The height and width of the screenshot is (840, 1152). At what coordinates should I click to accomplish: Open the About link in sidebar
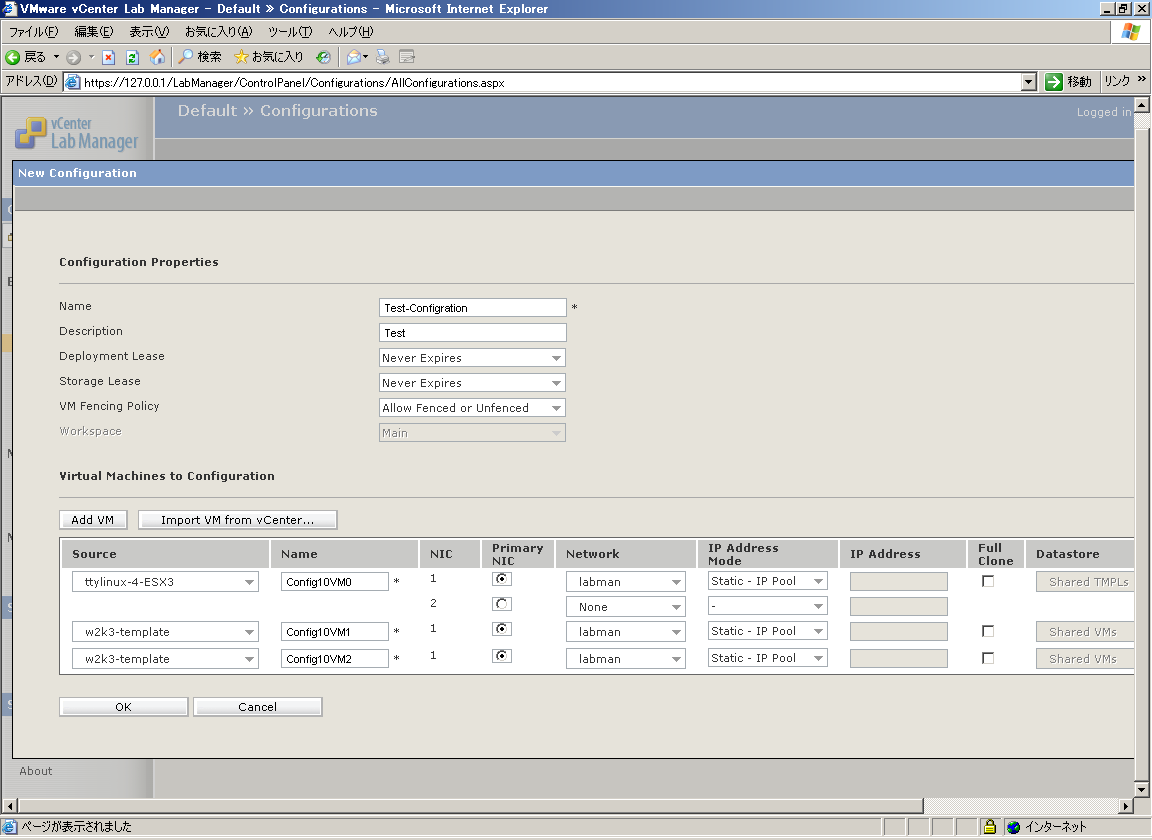click(x=36, y=771)
